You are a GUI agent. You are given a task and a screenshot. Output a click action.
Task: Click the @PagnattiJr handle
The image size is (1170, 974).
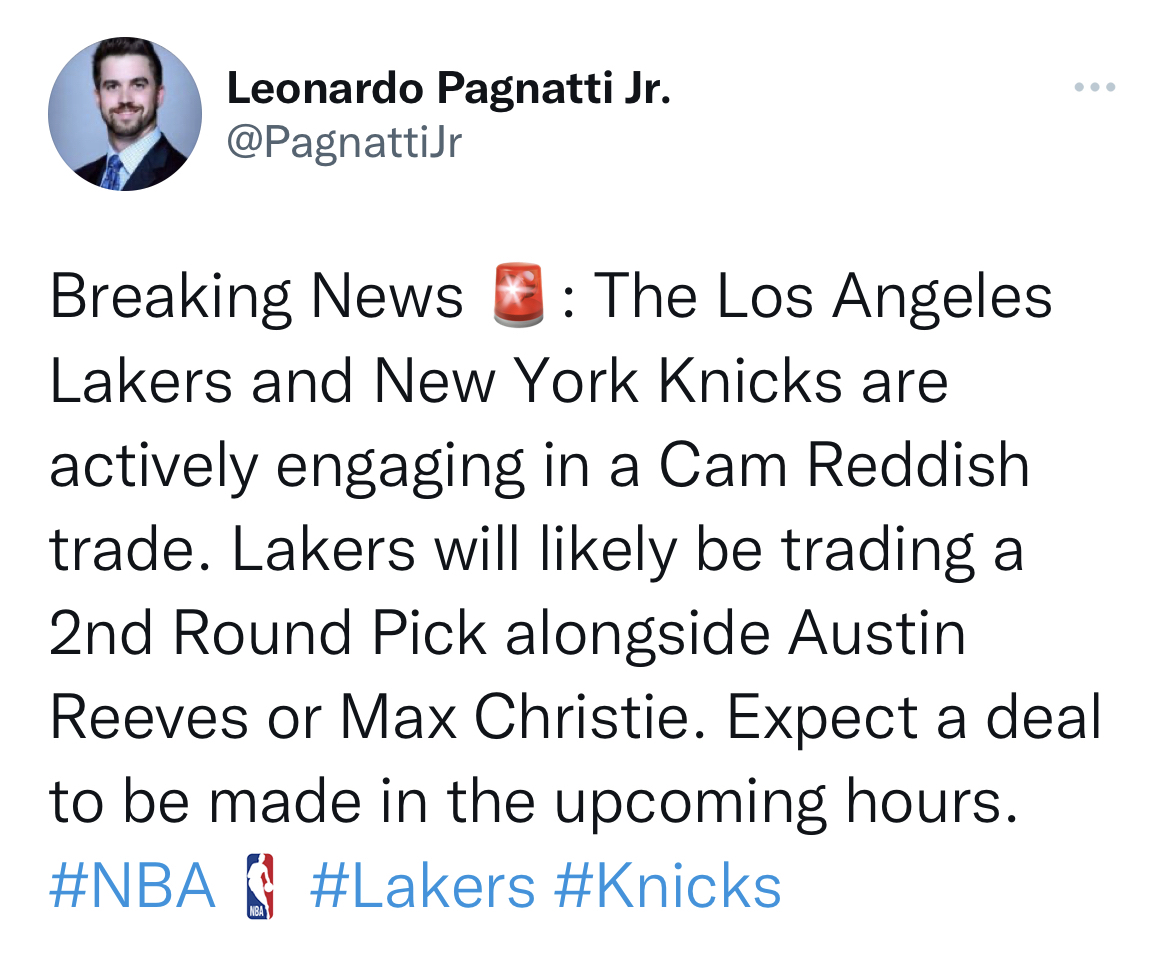coord(344,142)
